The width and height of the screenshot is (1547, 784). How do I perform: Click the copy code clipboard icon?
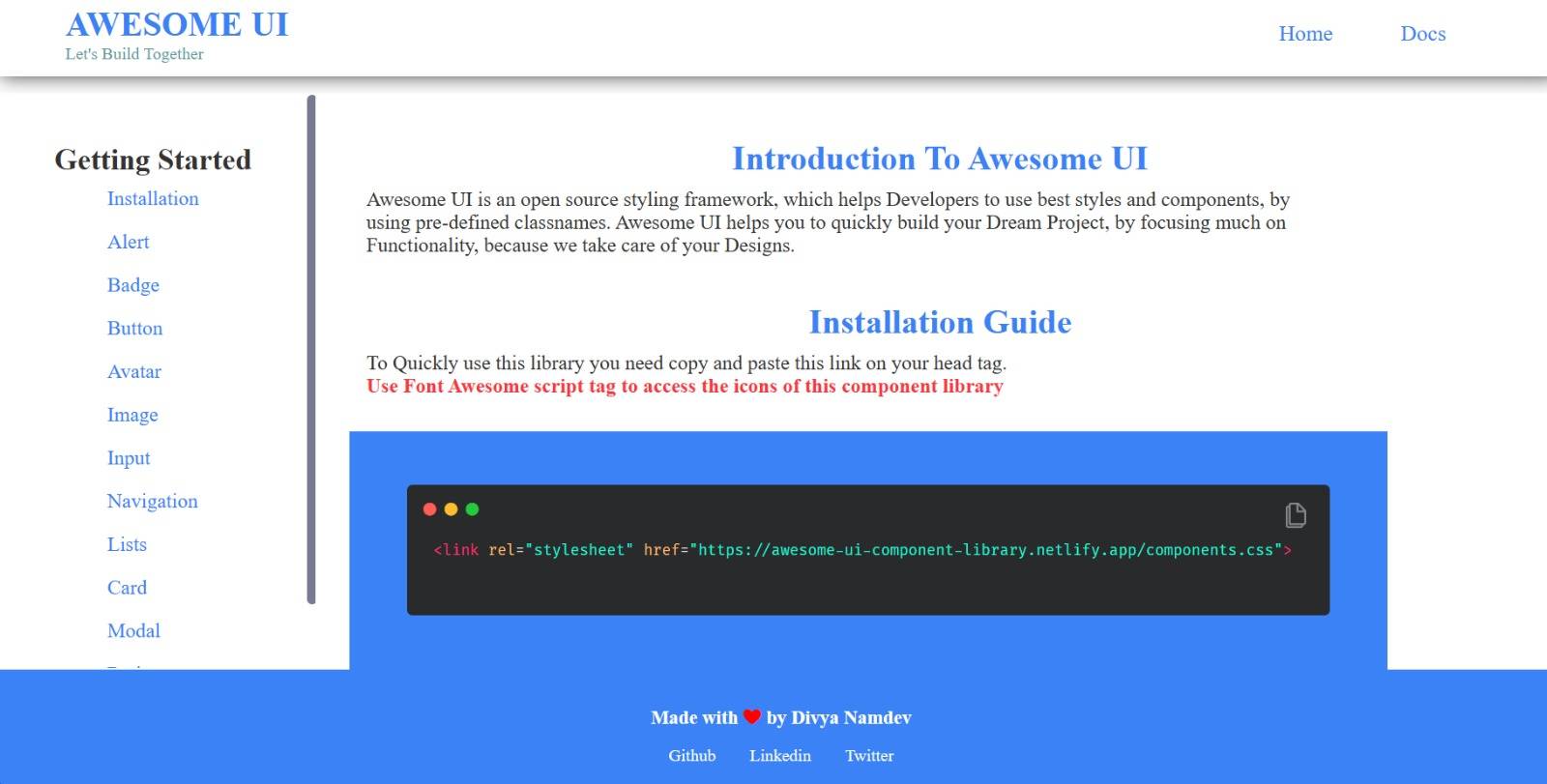click(x=1296, y=515)
